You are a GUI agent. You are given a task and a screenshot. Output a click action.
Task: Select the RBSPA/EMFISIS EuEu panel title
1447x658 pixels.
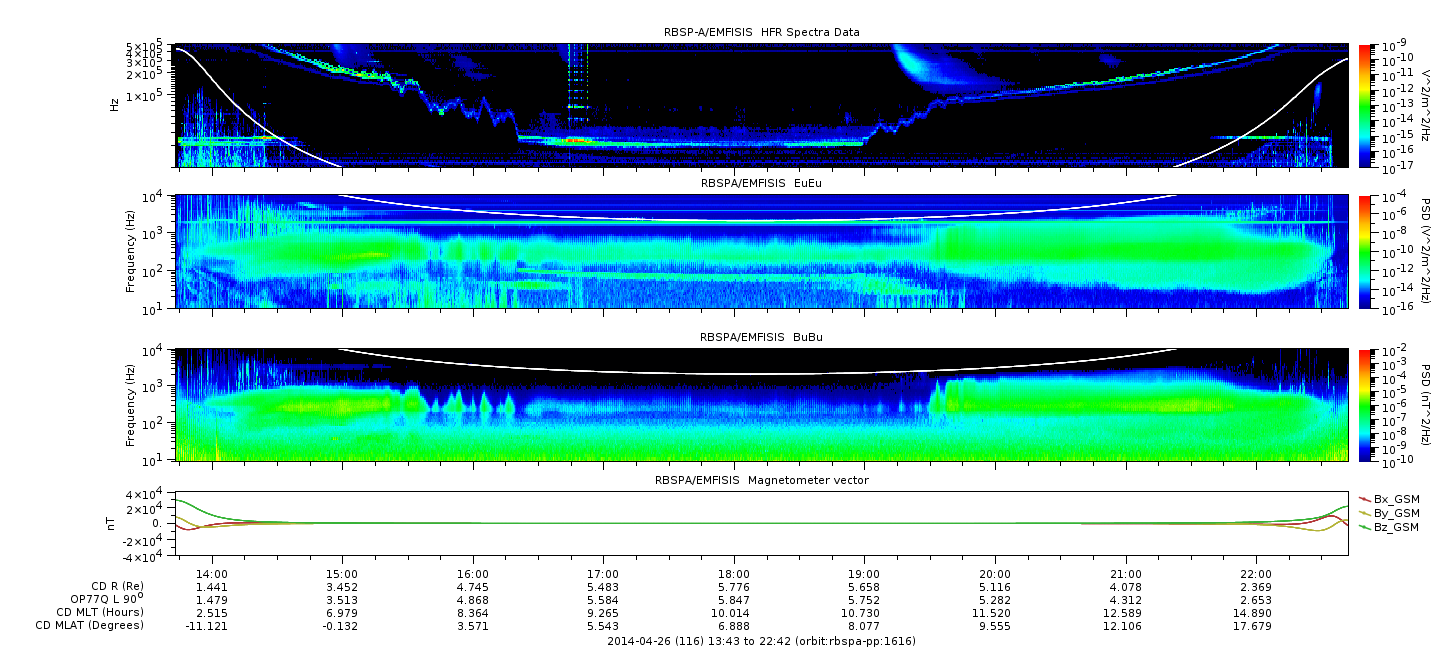[x=761, y=184]
